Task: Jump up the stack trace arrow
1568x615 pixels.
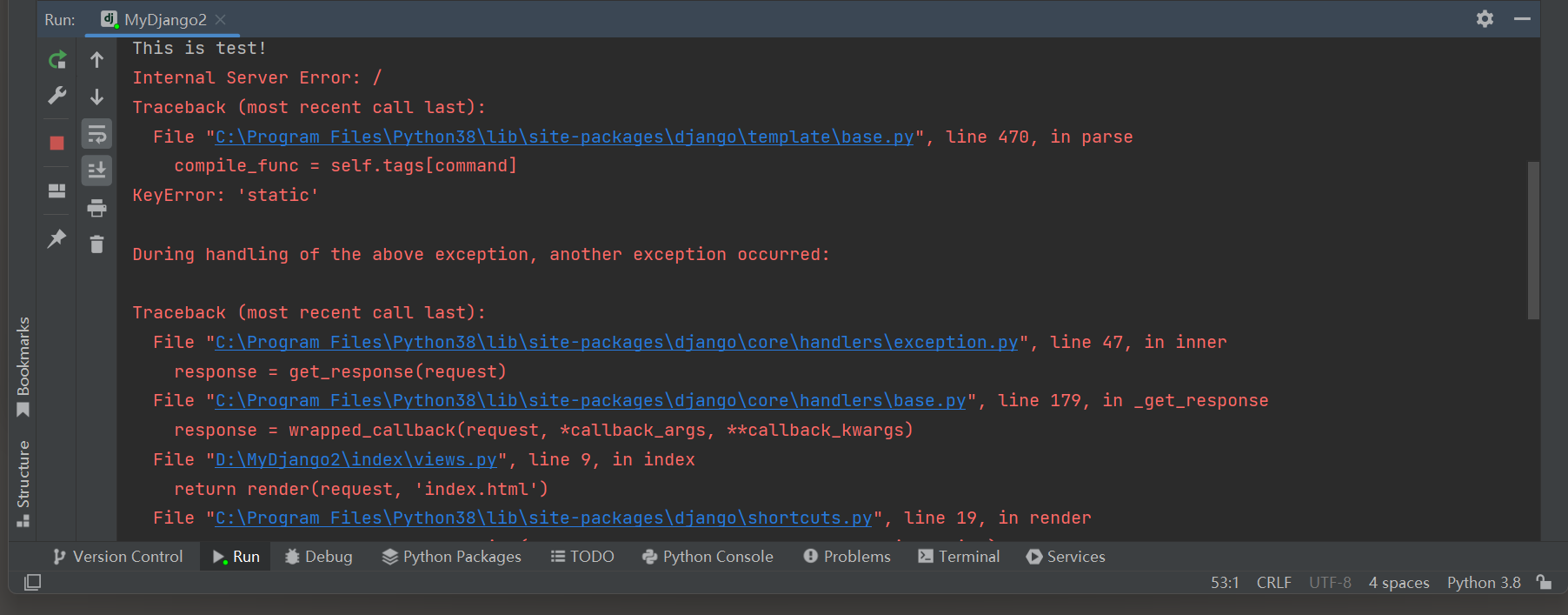Action: 96,60
